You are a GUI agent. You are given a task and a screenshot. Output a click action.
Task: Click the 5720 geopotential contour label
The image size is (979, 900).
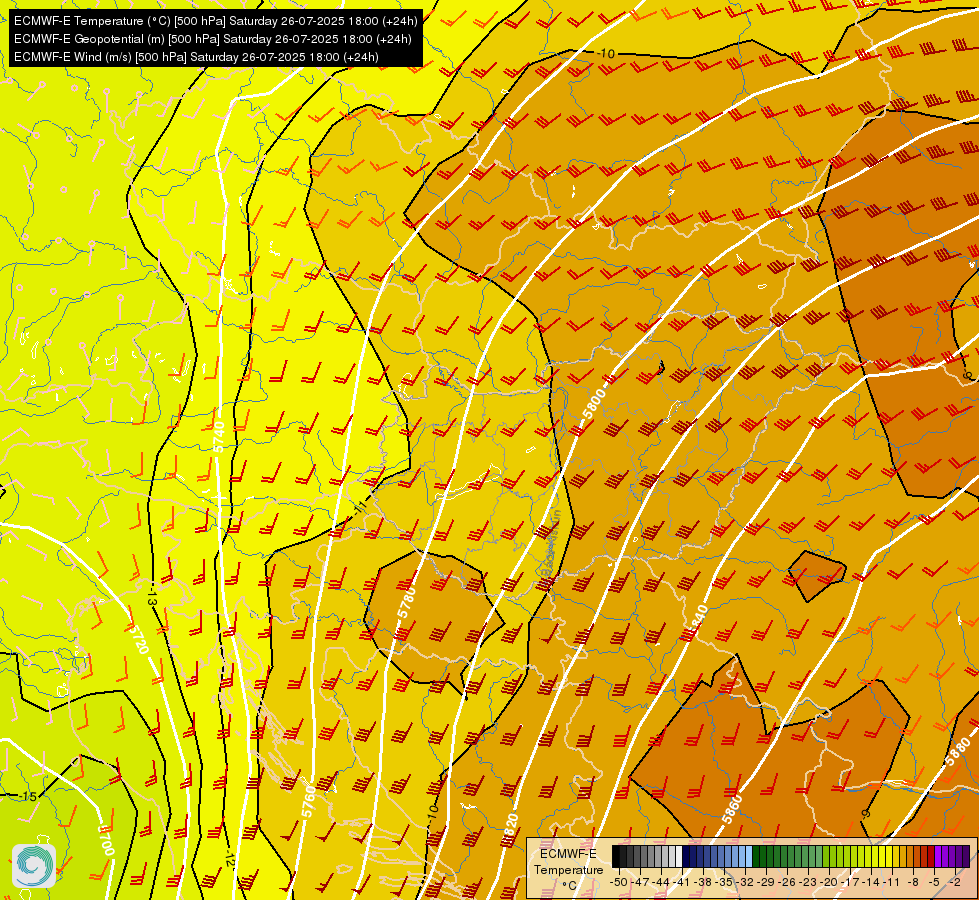pyautogui.click(x=139, y=639)
